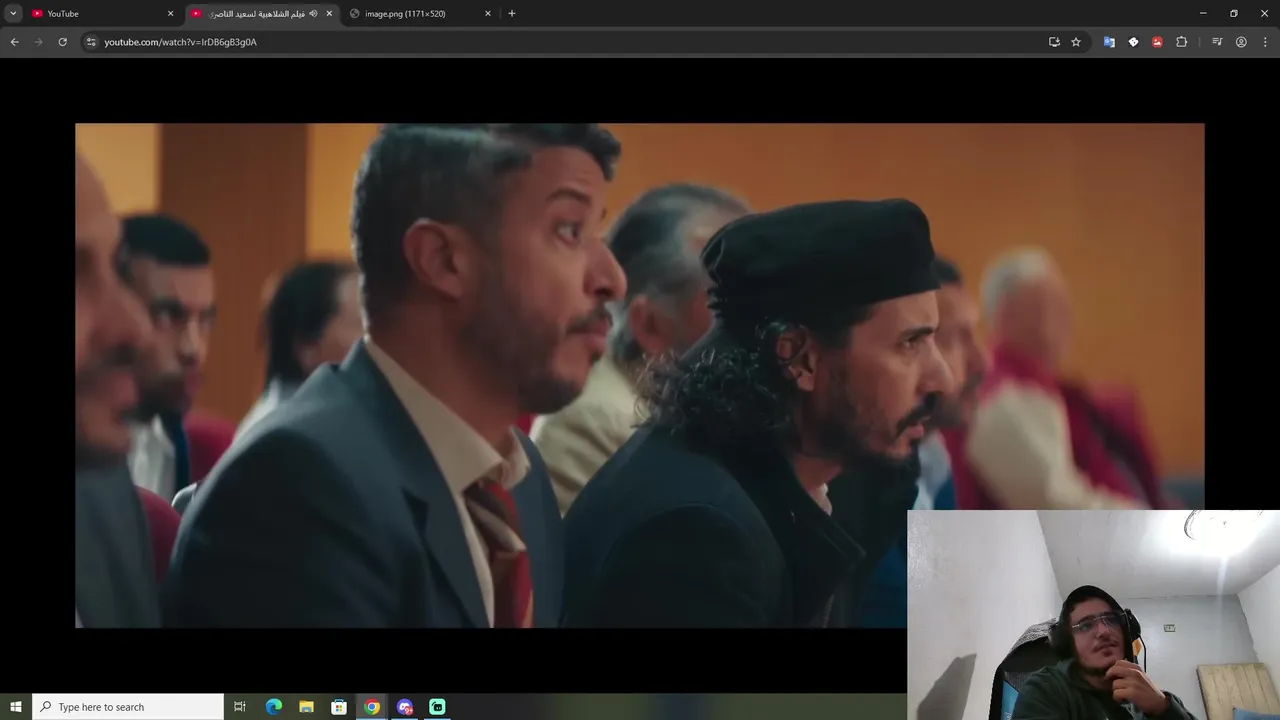
Task: Click the Type here to search box
Action: click(x=128, y=707)
